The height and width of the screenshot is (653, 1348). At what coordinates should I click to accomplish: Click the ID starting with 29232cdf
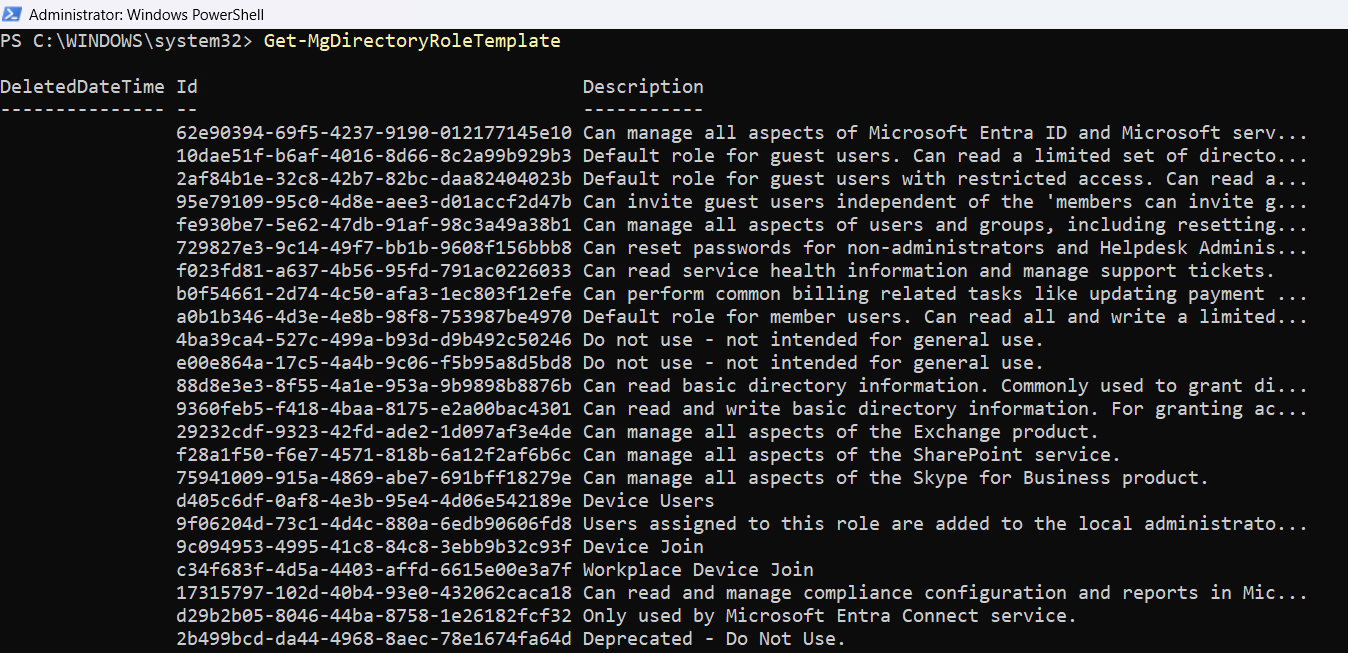click(x=374, y=432)
